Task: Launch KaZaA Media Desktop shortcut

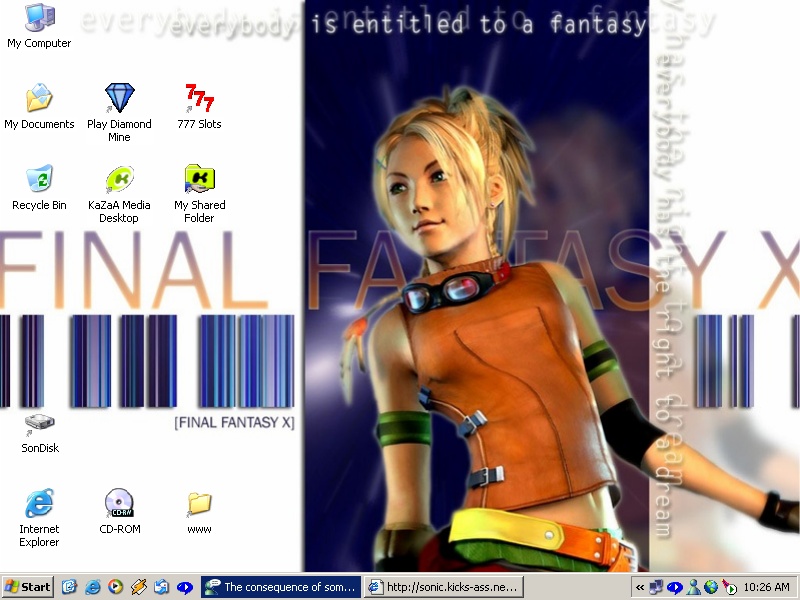Action: (119, 180)
